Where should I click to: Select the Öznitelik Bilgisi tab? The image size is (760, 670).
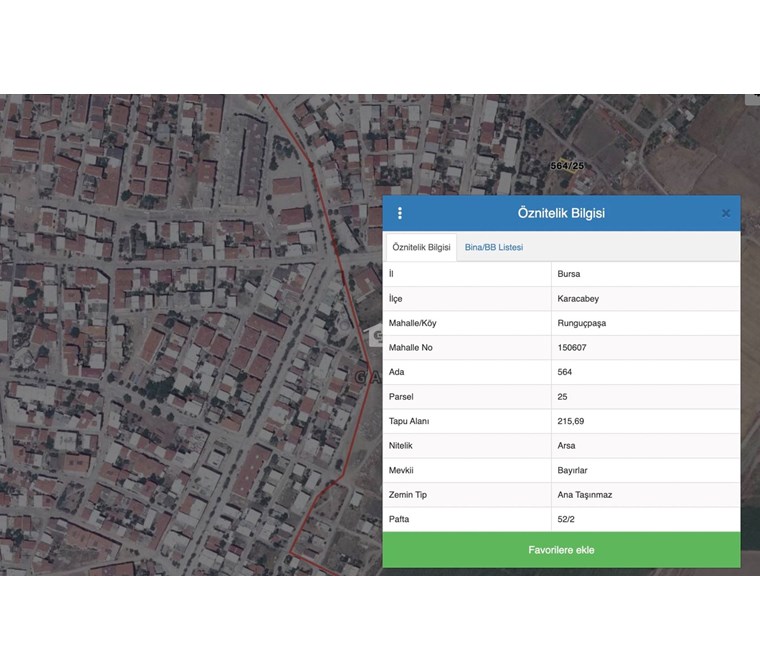click(421, 247)
